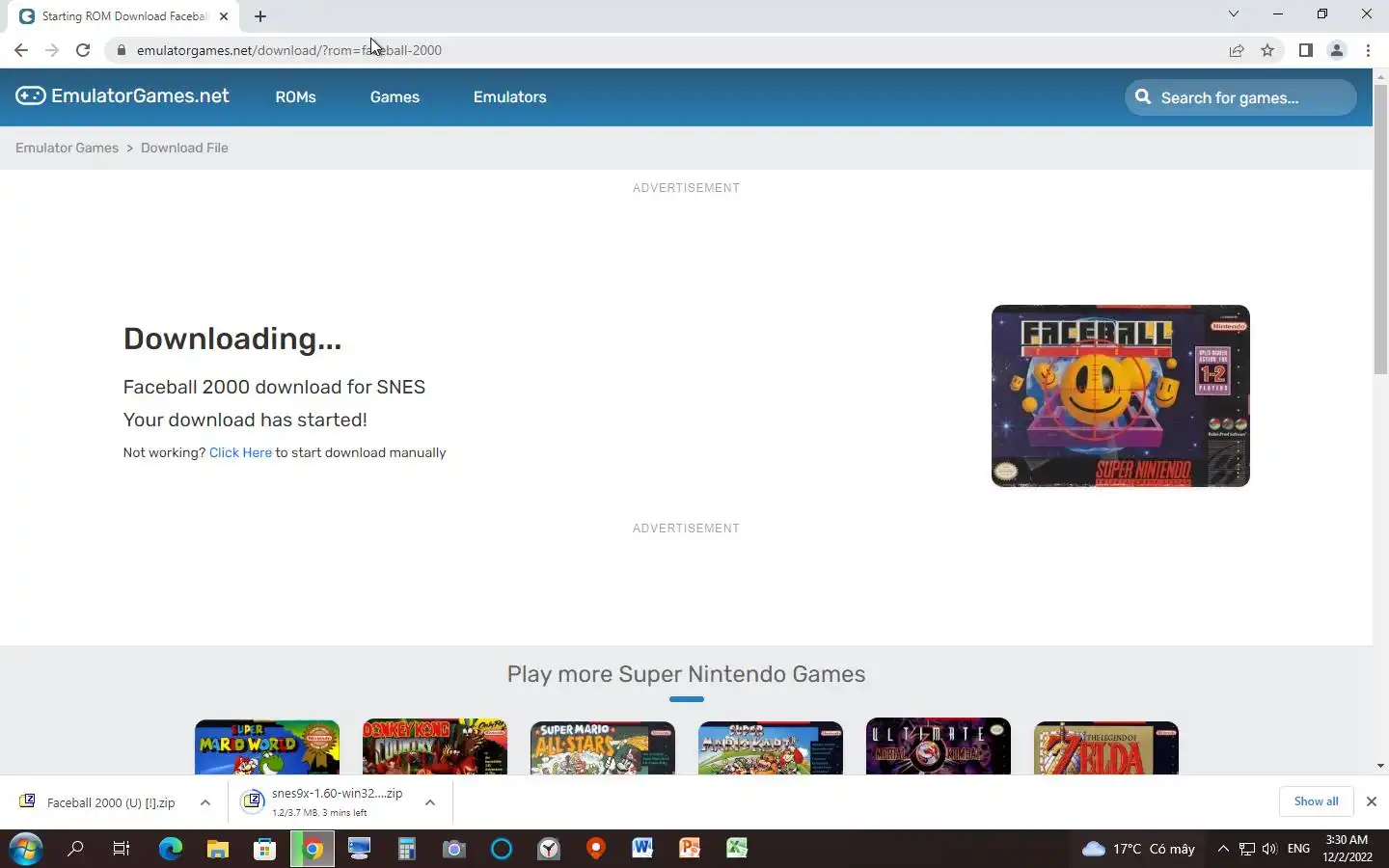Share this page via address bar icon
This screenshot has height=868, width=1389.
click(x=1237, y=50)
